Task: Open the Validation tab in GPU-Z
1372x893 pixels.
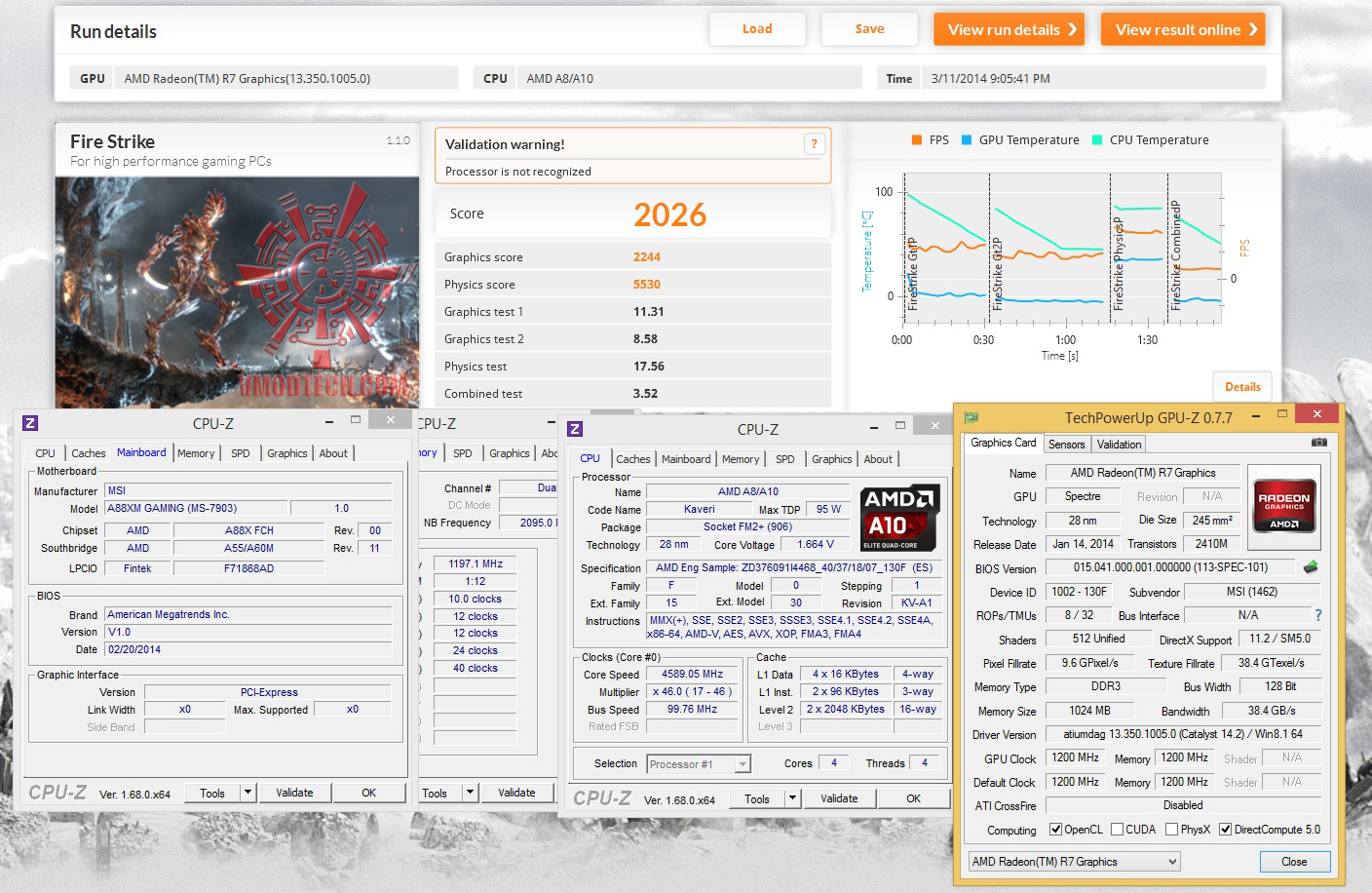Action: [1119, 445]
